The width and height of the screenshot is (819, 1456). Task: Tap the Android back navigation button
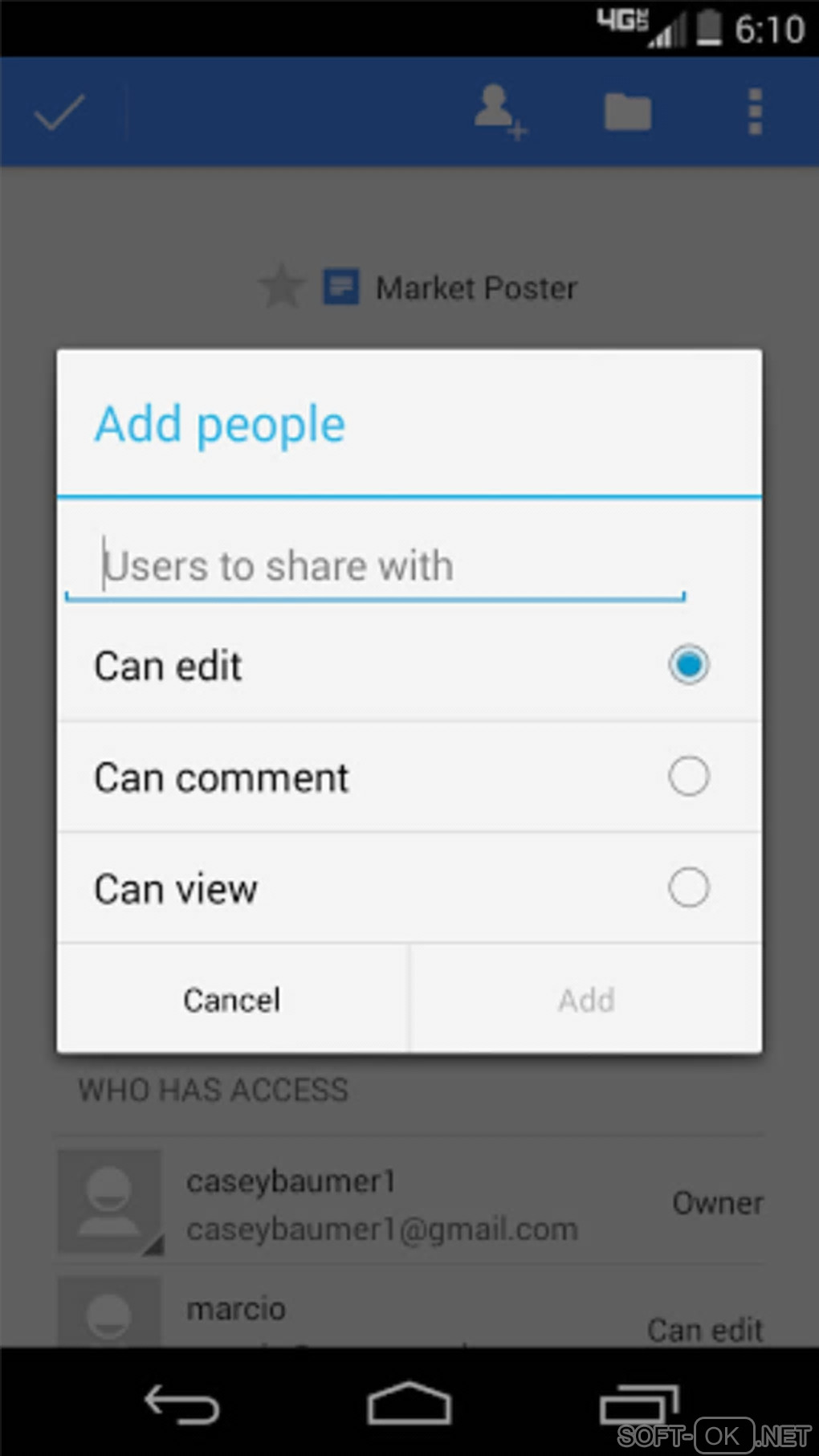pos(181,1405)
